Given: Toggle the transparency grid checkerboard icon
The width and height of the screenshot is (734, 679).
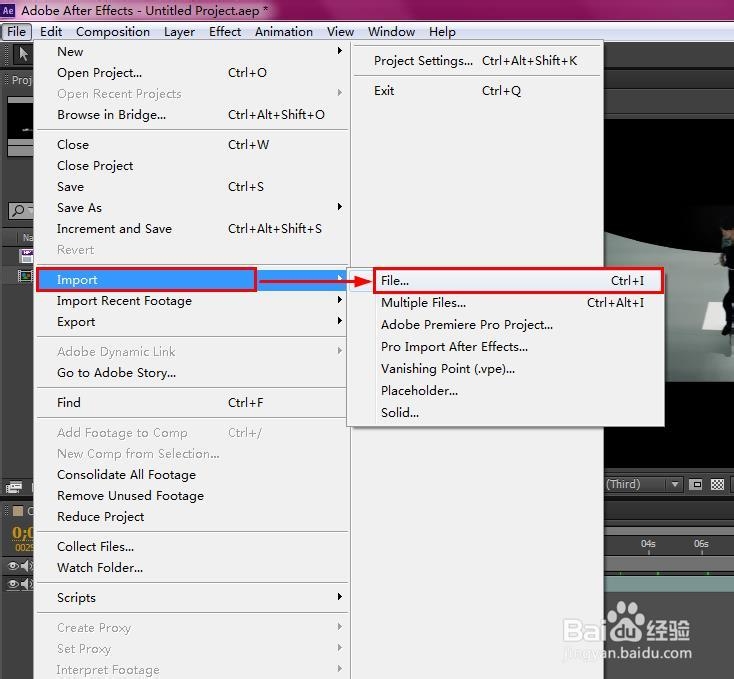Looking at the screenshot, I should tap(717, 484).
